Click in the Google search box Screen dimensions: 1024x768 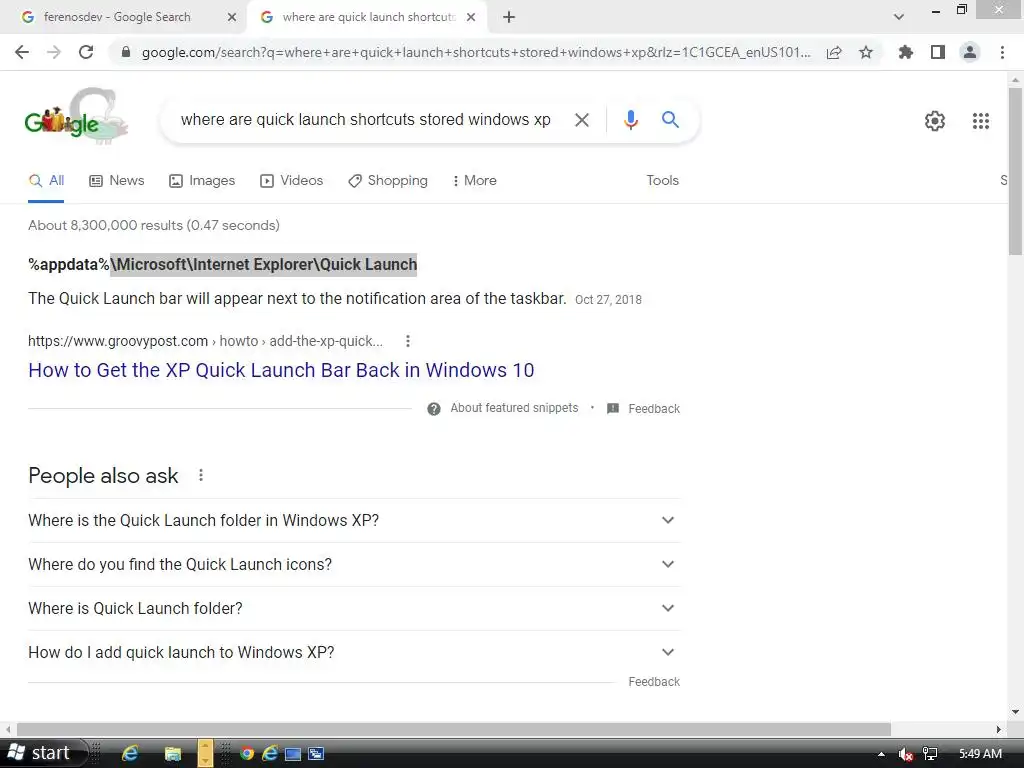(365, 120)
